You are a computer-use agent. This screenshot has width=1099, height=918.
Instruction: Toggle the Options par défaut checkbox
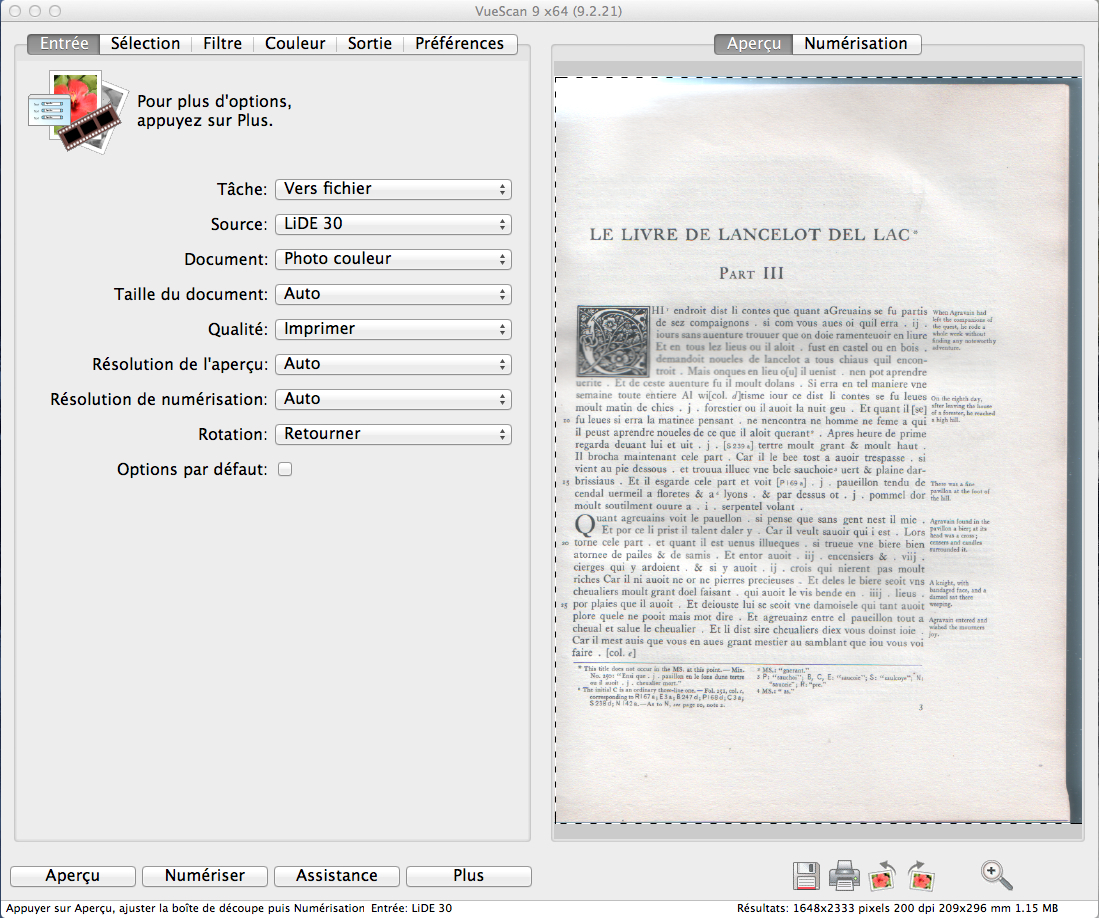[285, 470]
